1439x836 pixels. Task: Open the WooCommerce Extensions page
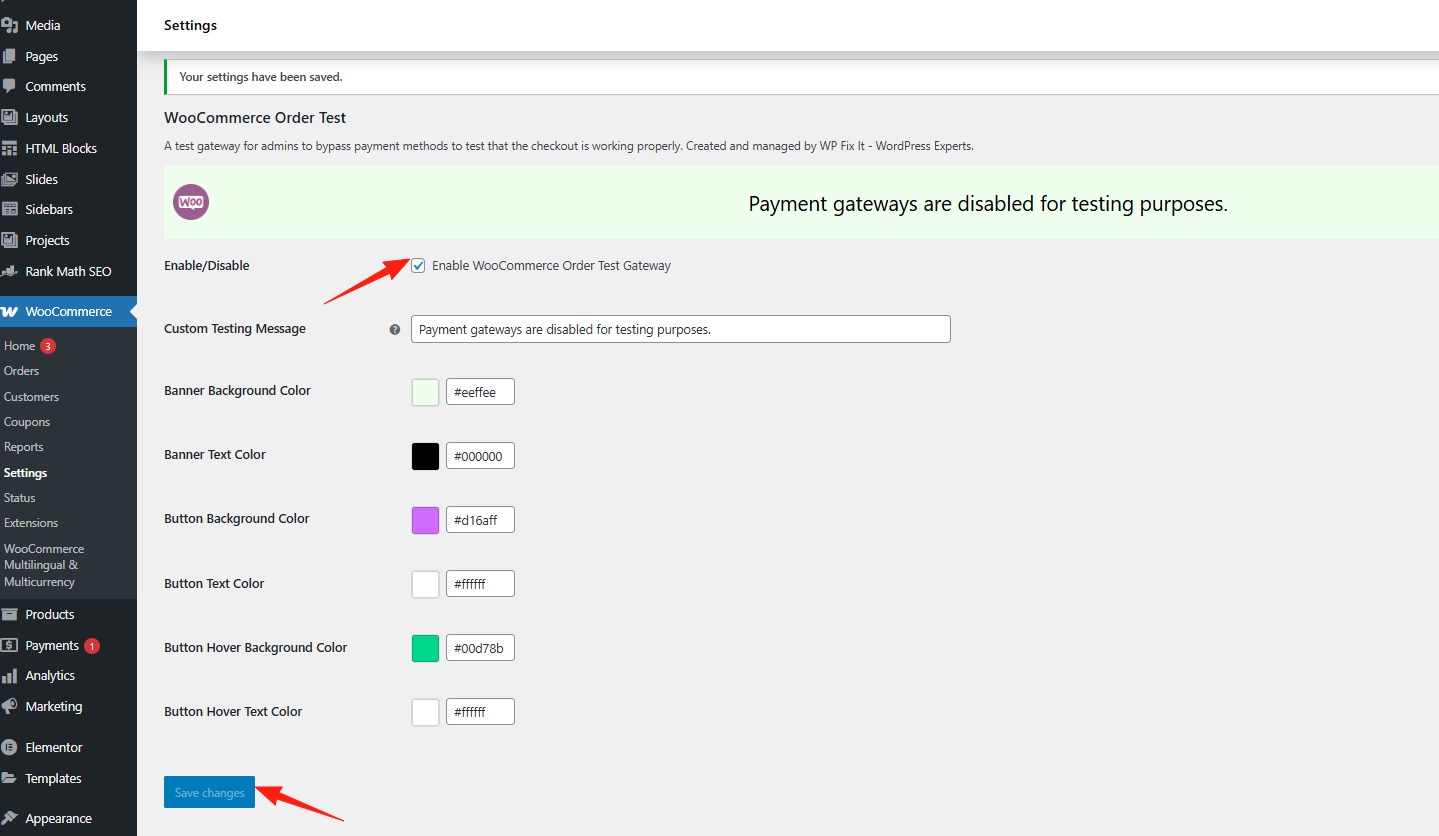click(31, 522)
